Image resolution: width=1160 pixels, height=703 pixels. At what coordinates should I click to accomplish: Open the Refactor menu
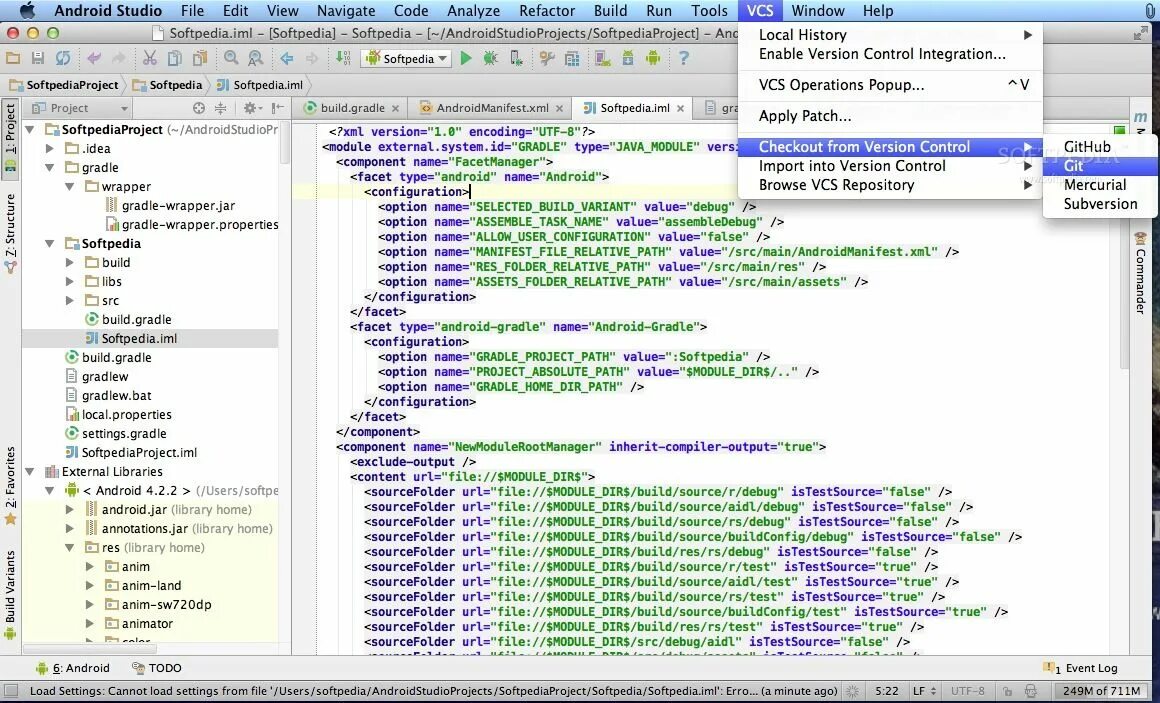tap(547, 11)
